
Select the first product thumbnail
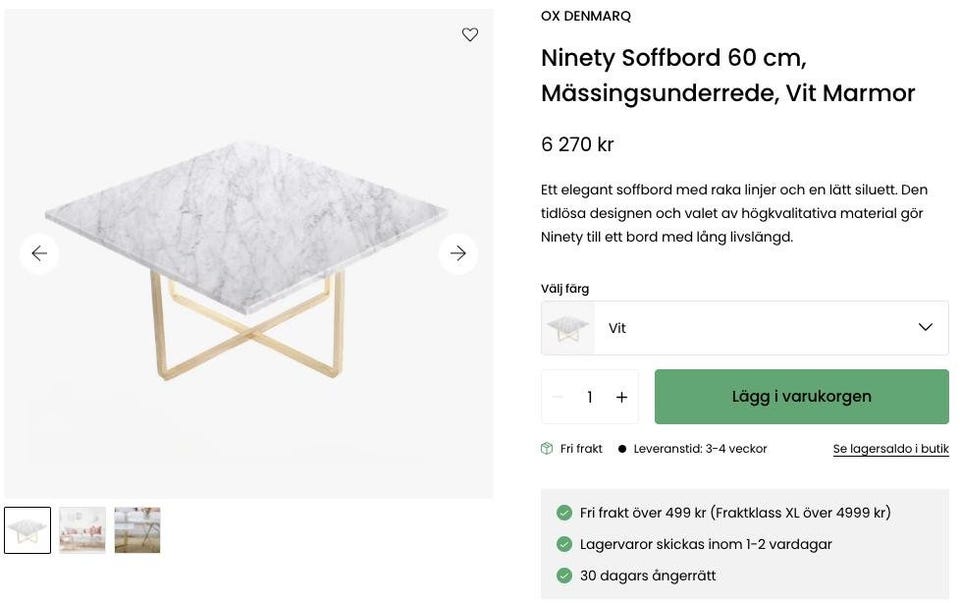coord(27,530)
